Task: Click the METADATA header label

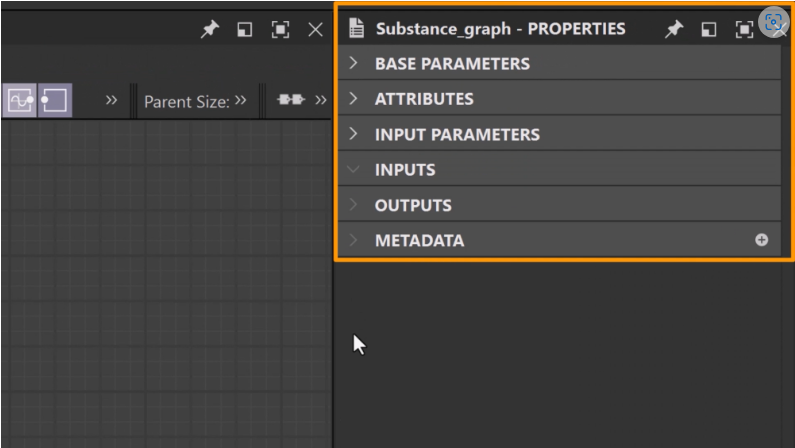Action: [419, 240]
